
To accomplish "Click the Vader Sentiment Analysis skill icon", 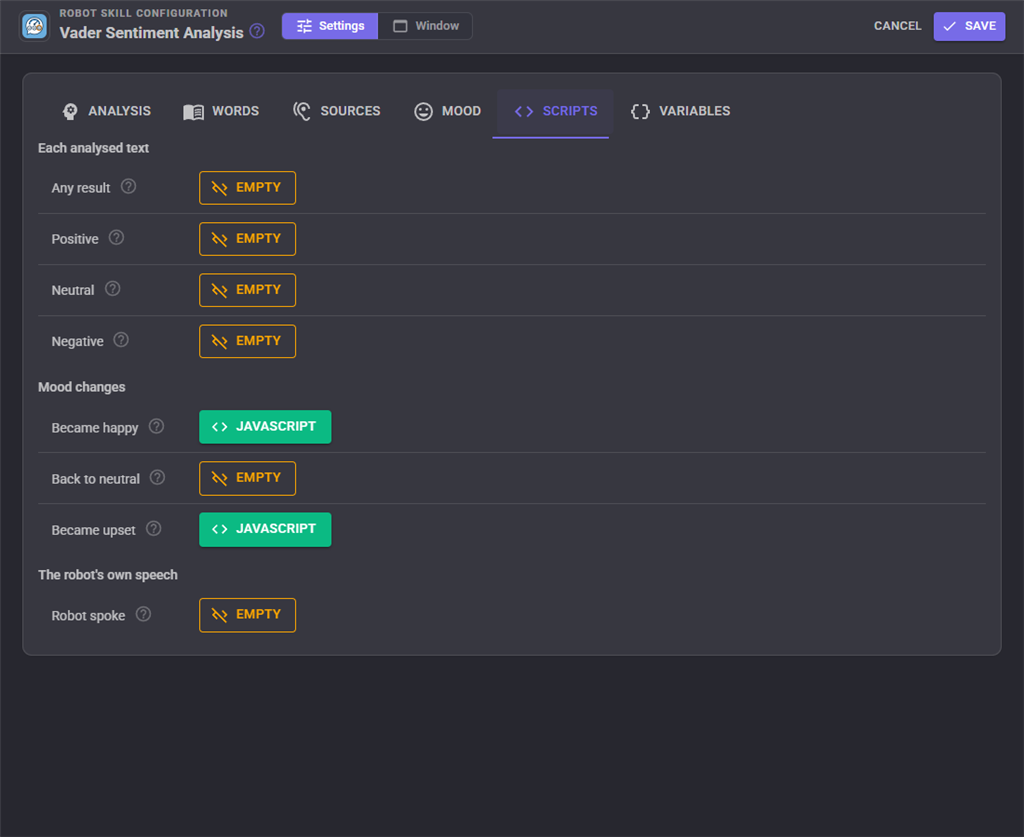I will [35, 26].
